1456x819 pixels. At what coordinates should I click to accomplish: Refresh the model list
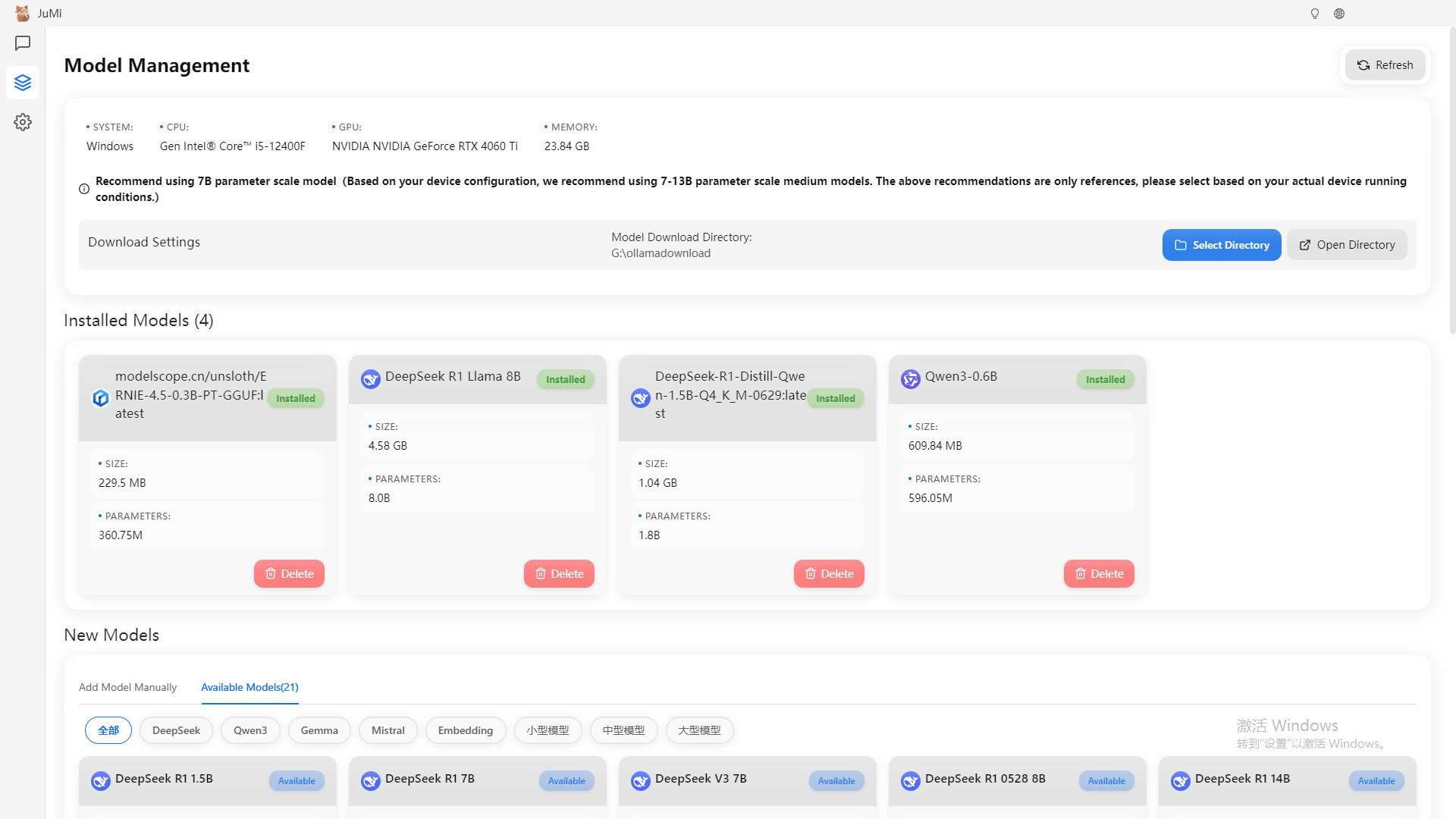pos(1385,64)
